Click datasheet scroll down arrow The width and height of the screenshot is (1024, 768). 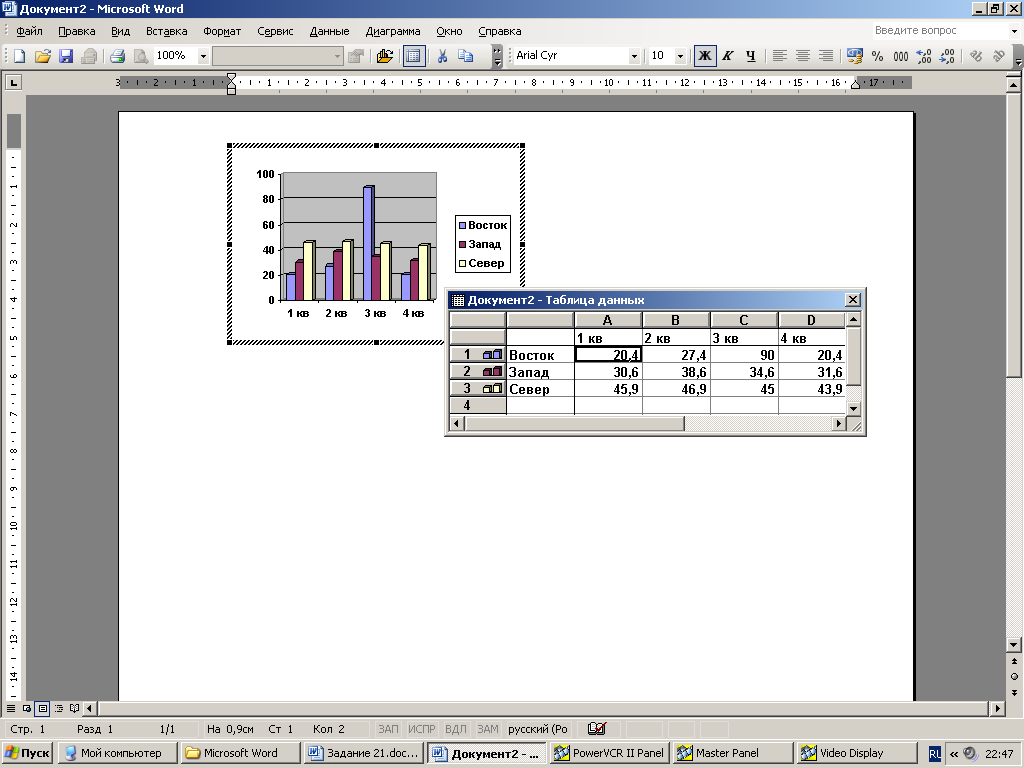click(853, 408)
